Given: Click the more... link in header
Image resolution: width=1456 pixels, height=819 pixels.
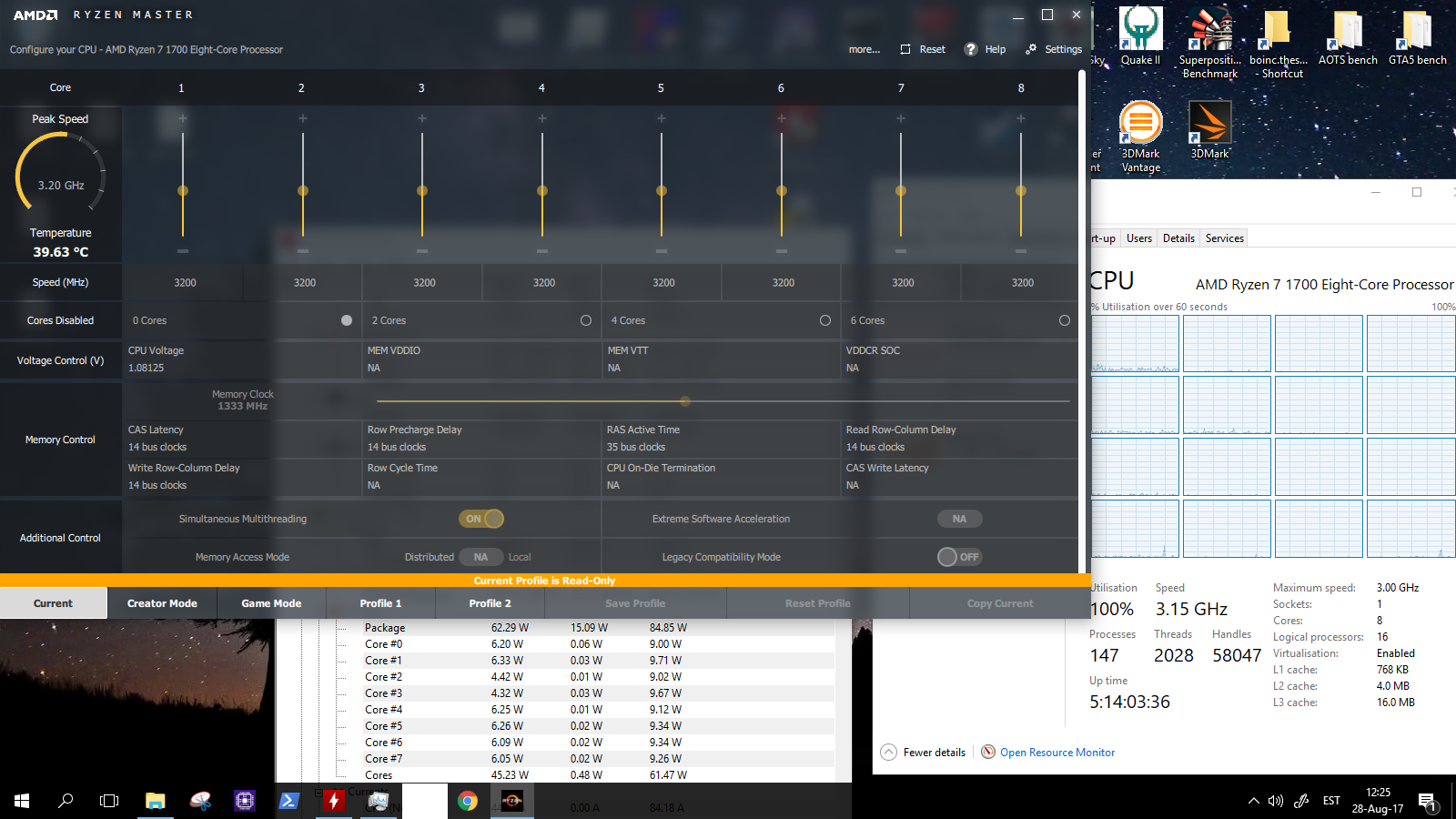Looking at the screenshot, I should [864, 49].
